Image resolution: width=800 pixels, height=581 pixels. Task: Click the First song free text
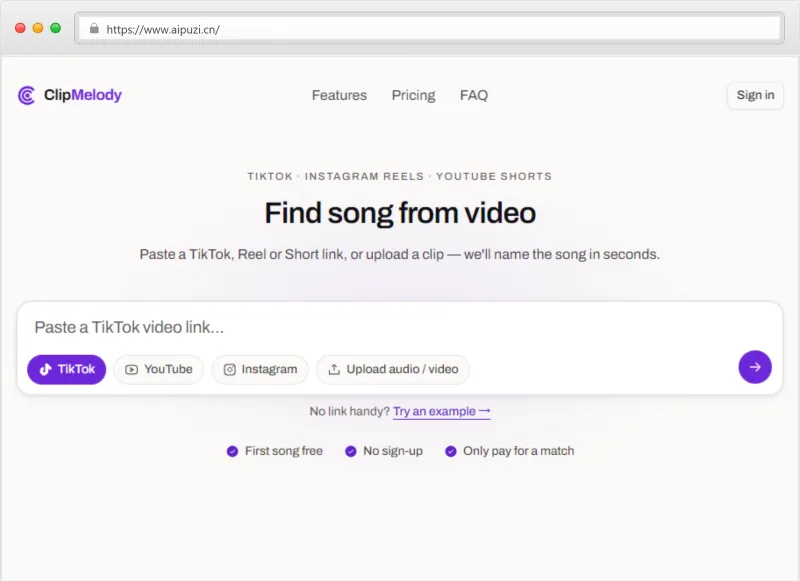coord(284,451)
